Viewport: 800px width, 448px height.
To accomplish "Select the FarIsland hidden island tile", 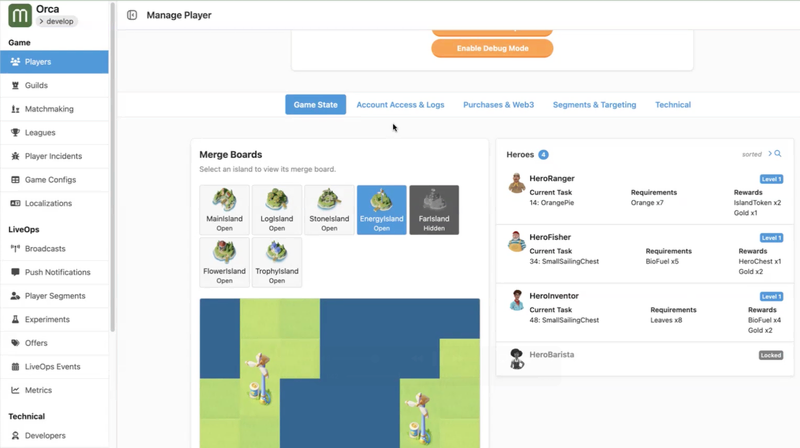I will coord(434,209).
